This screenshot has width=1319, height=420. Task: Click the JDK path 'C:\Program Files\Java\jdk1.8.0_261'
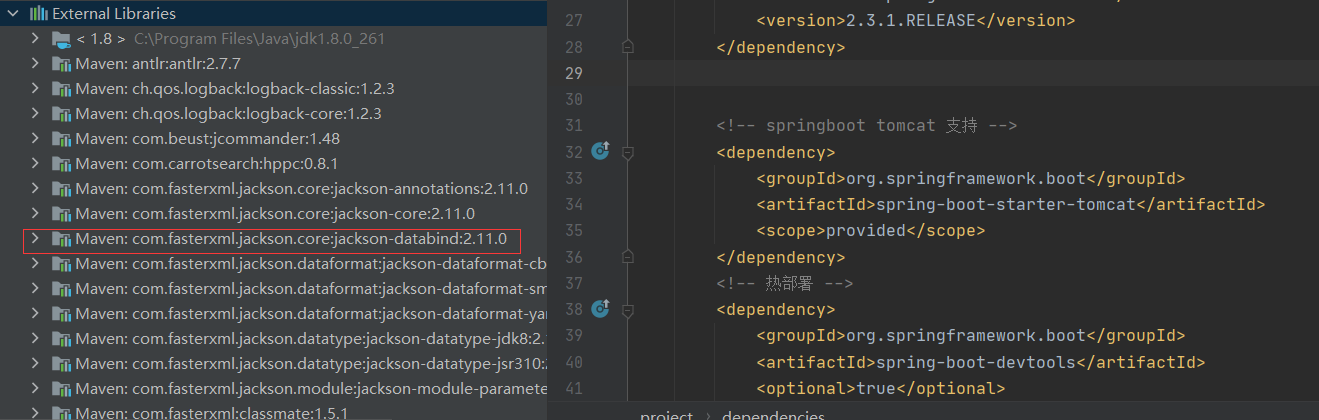click(x=258, y=39)
